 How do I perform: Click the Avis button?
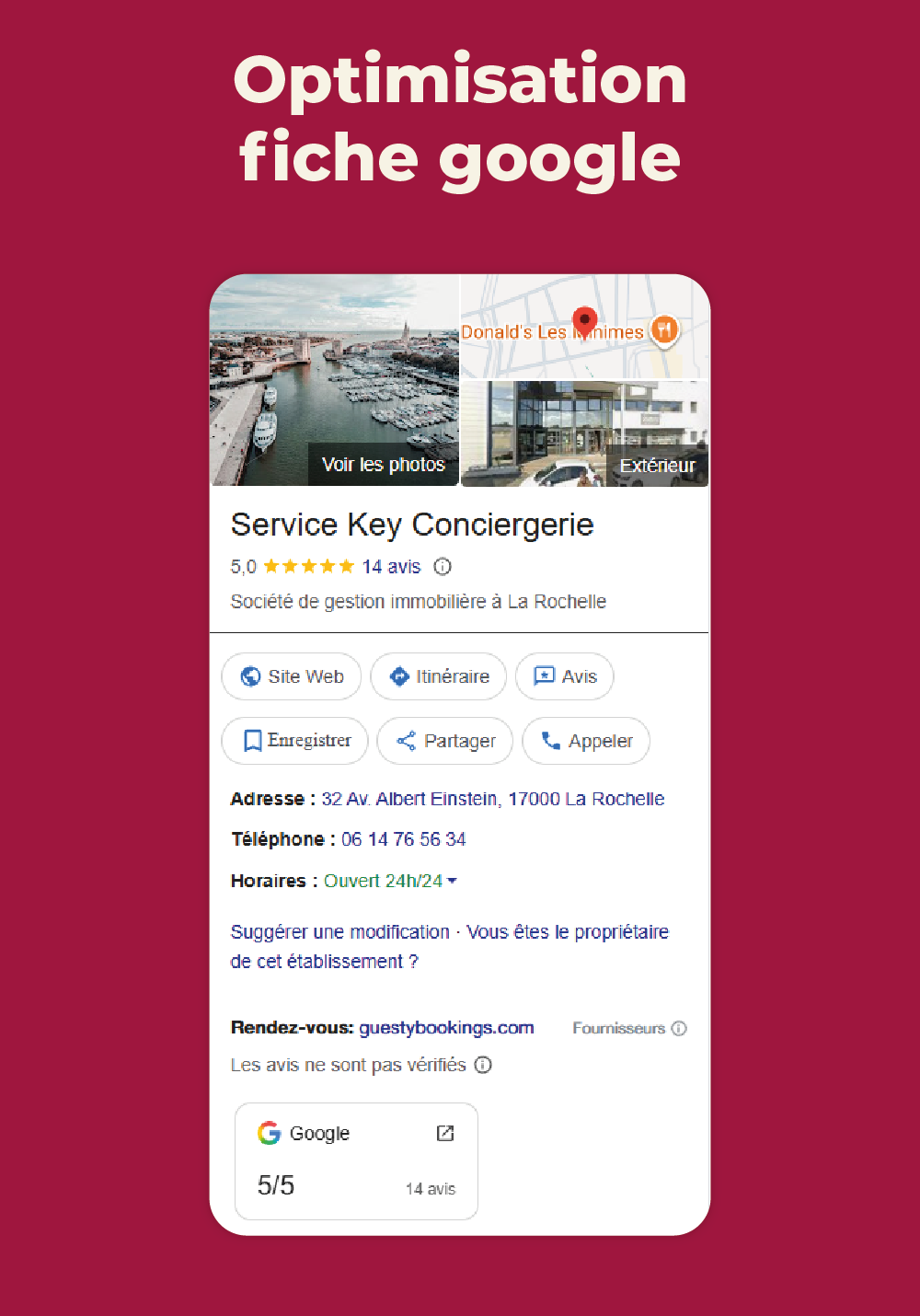coord(565,676)
